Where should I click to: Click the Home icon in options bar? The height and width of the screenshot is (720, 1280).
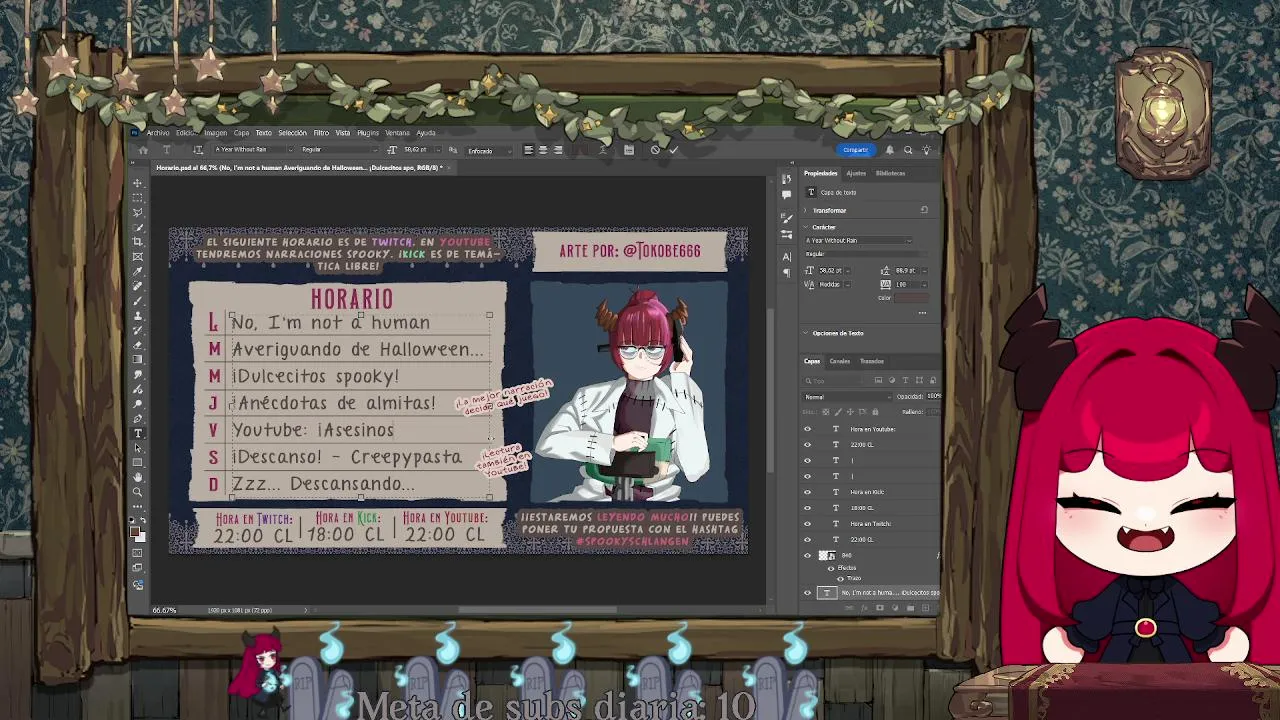click(x=143, y=150)
